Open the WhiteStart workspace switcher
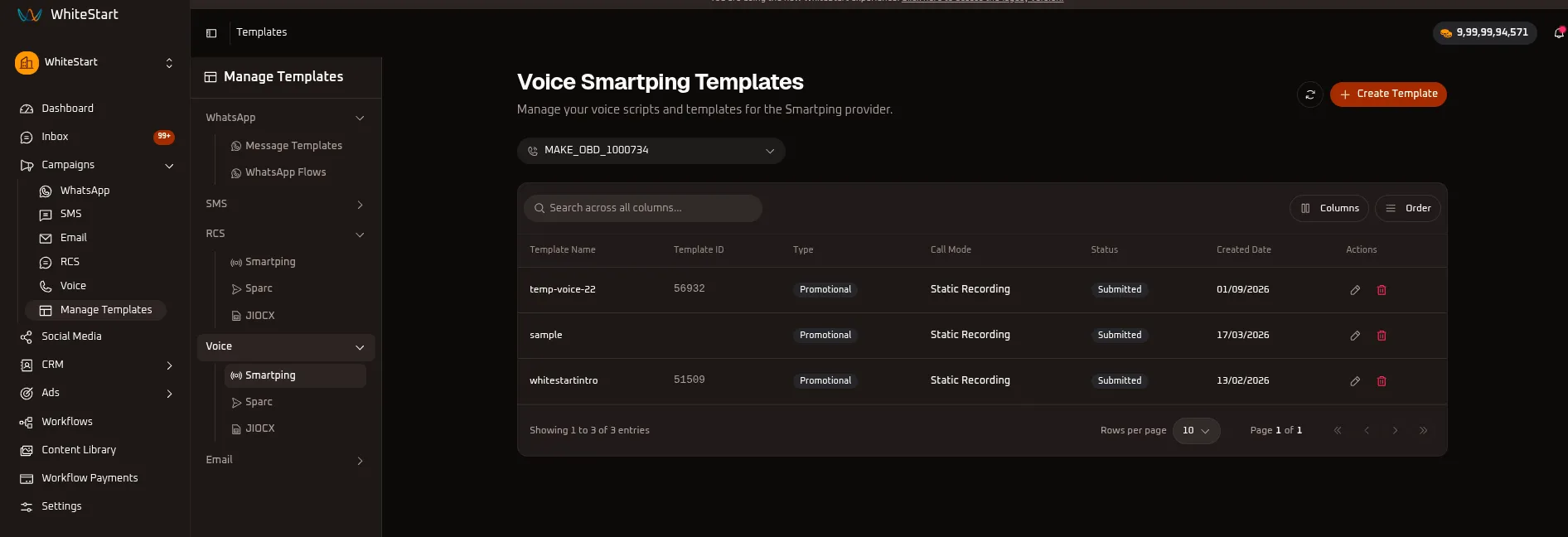Viewport: 1568px width, 537px height. tap(95, 63)
